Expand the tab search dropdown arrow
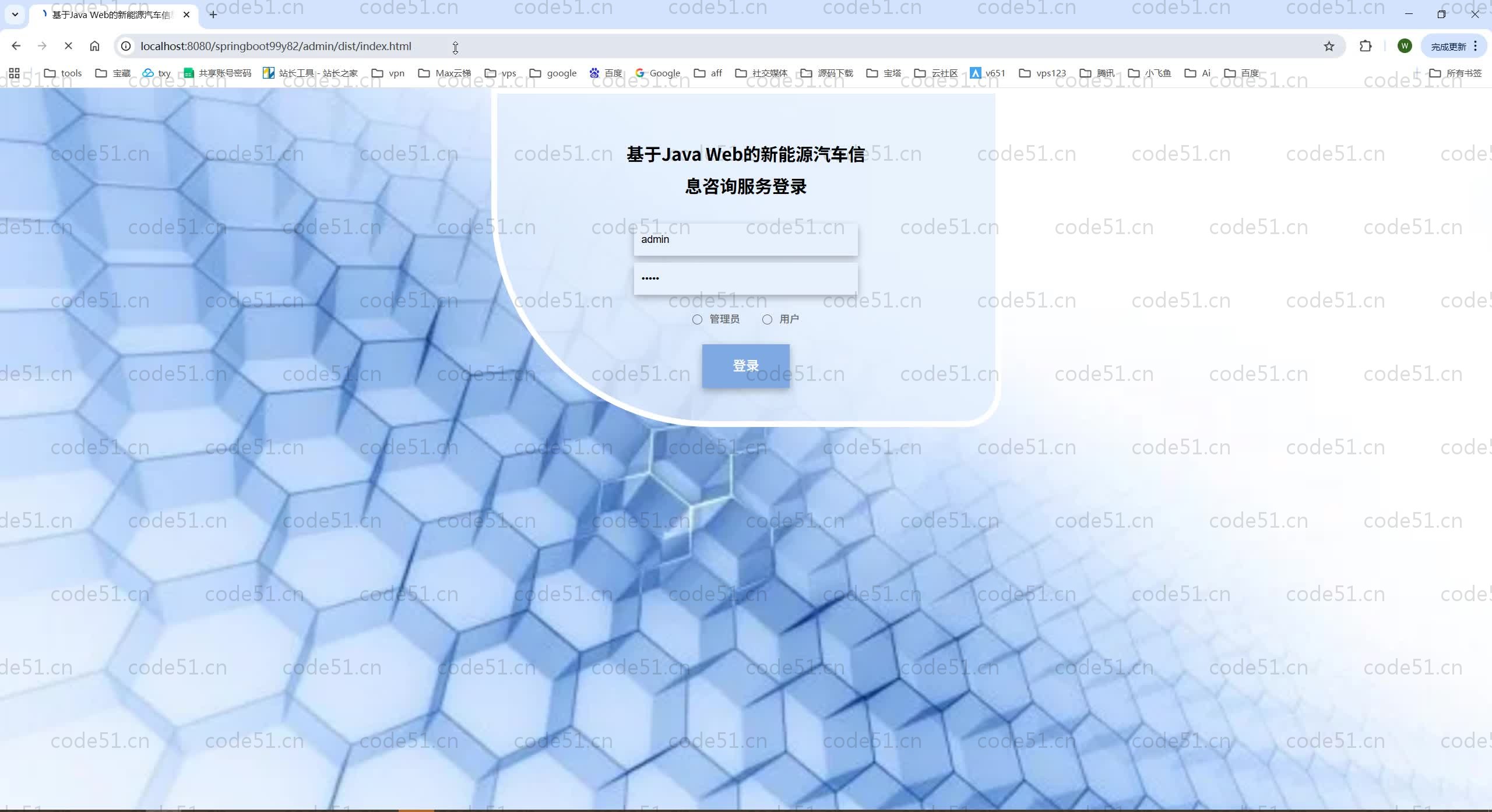1492x812 pixels. [15, 15]
